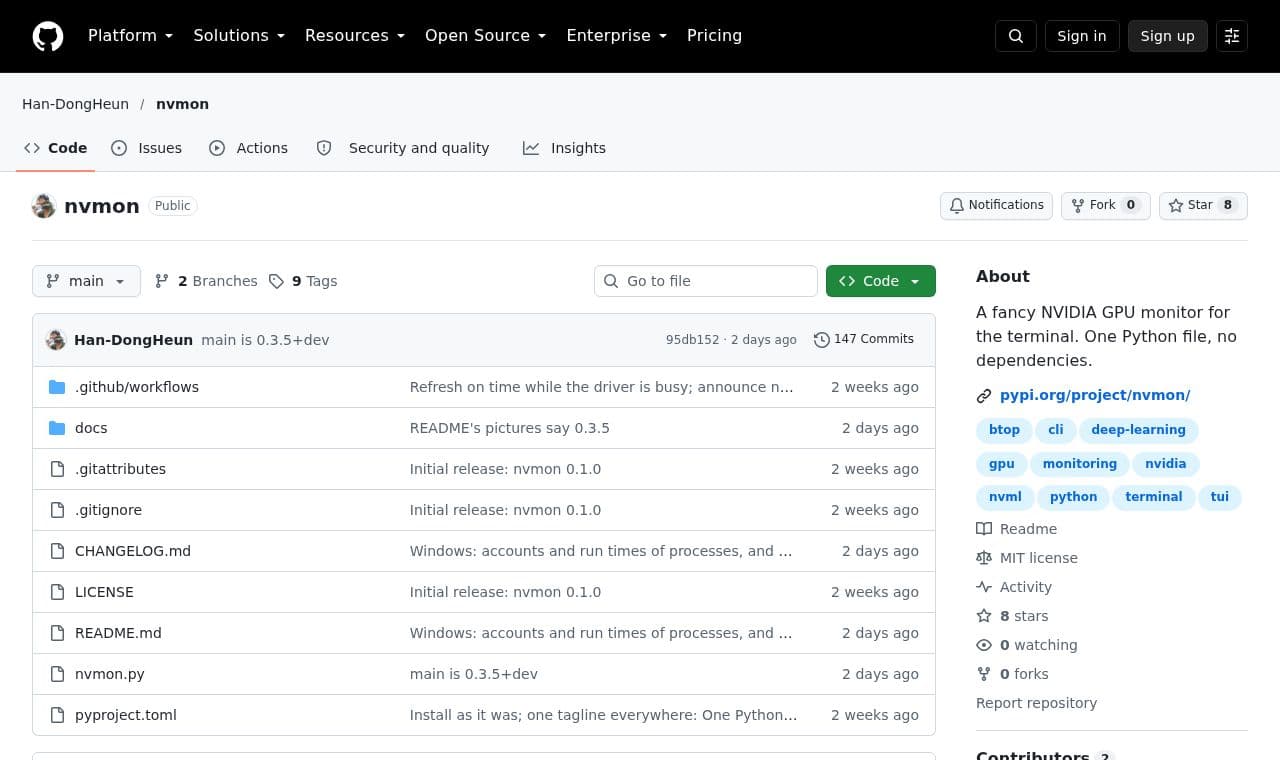1280x760 pixels.
Task: Open commit hash 95db152
Action: [x=693, y=340]
